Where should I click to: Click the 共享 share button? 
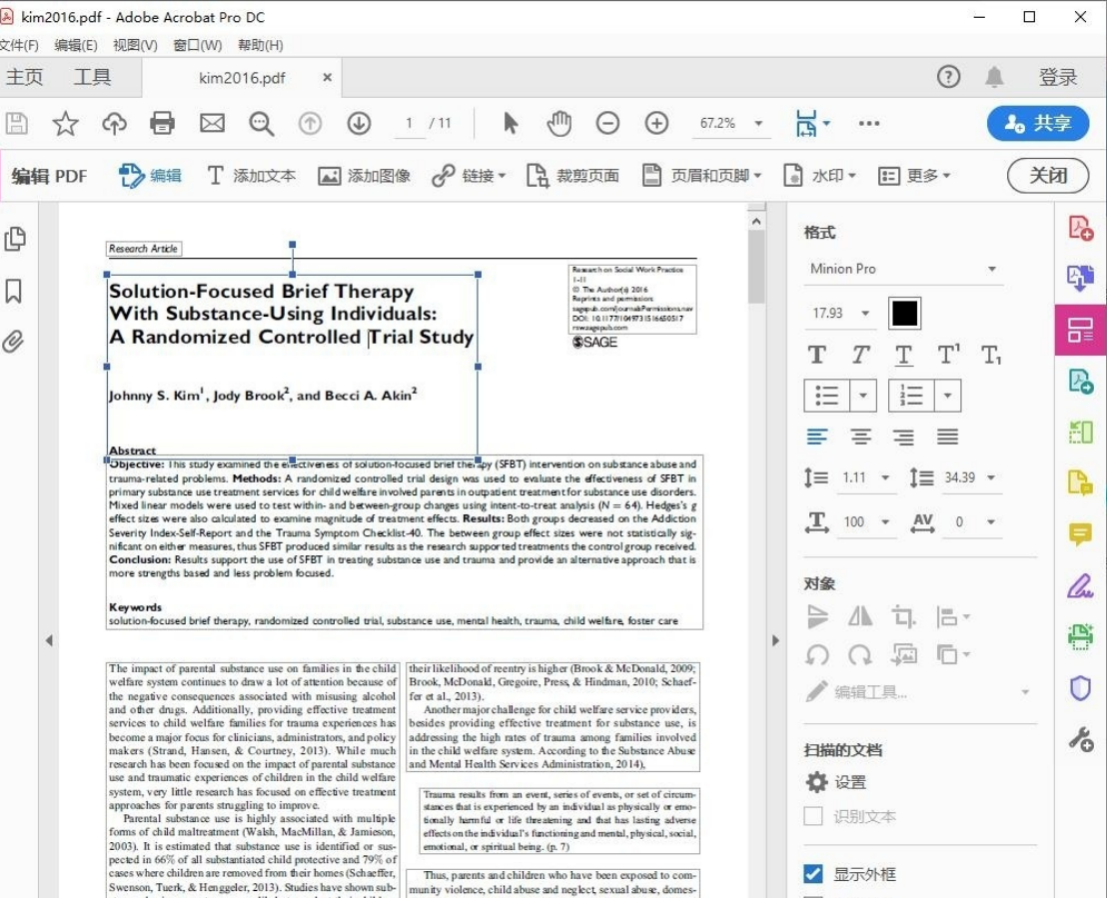(1038, 124)
